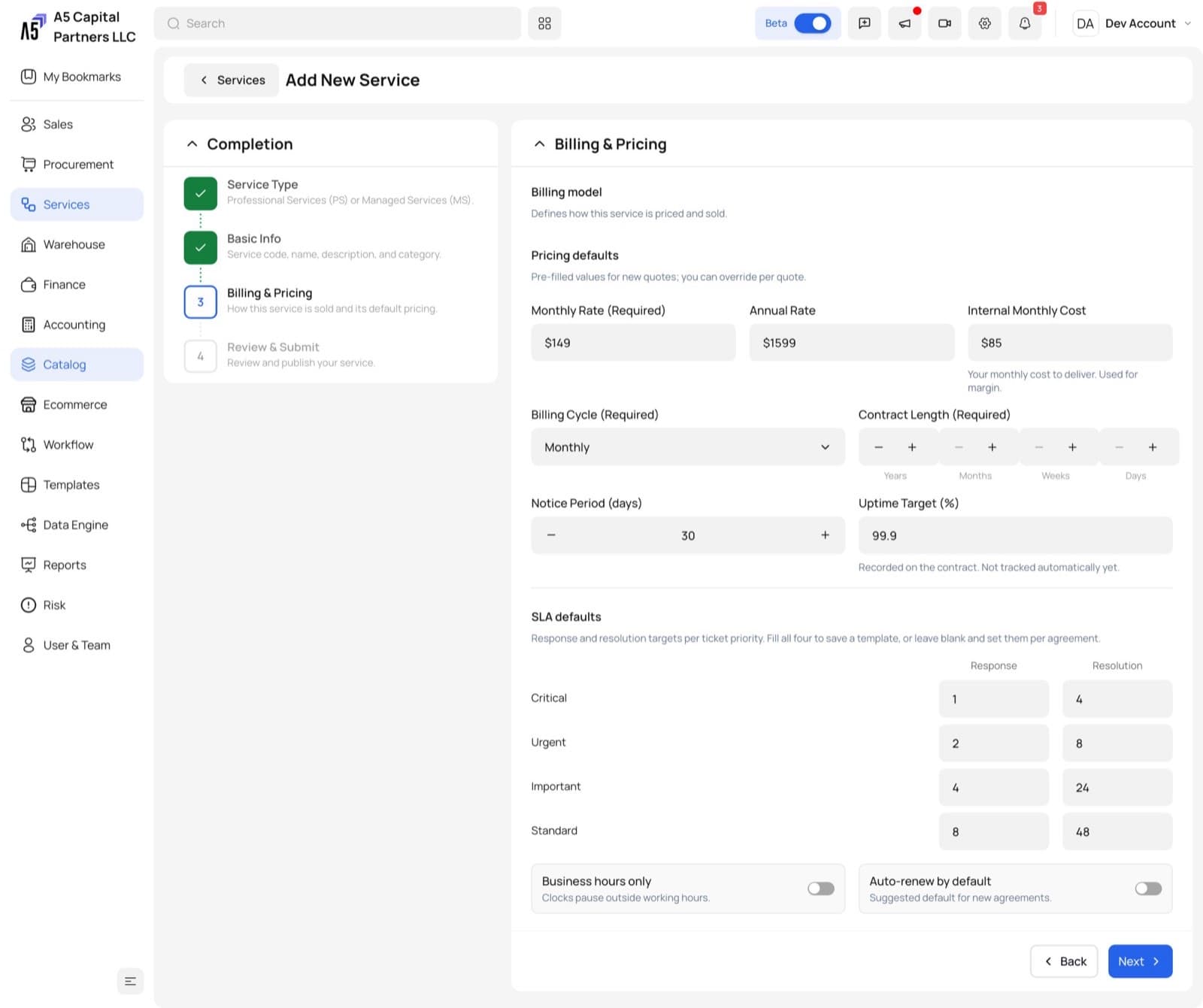Click the Critical Response field

pos(993,699)
